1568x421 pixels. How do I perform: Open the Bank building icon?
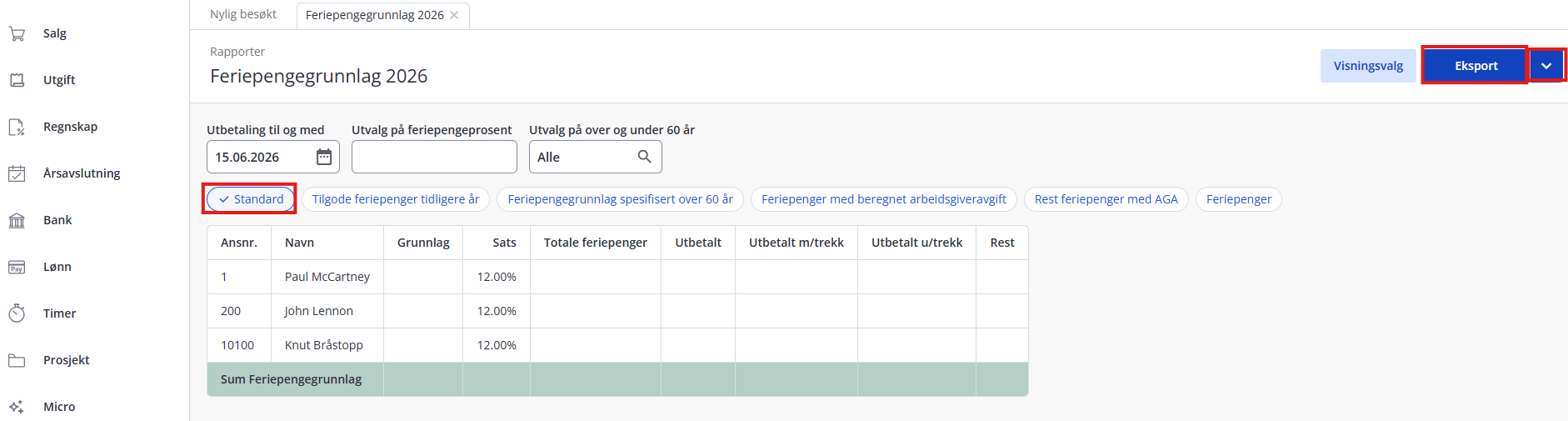[17, 220]
